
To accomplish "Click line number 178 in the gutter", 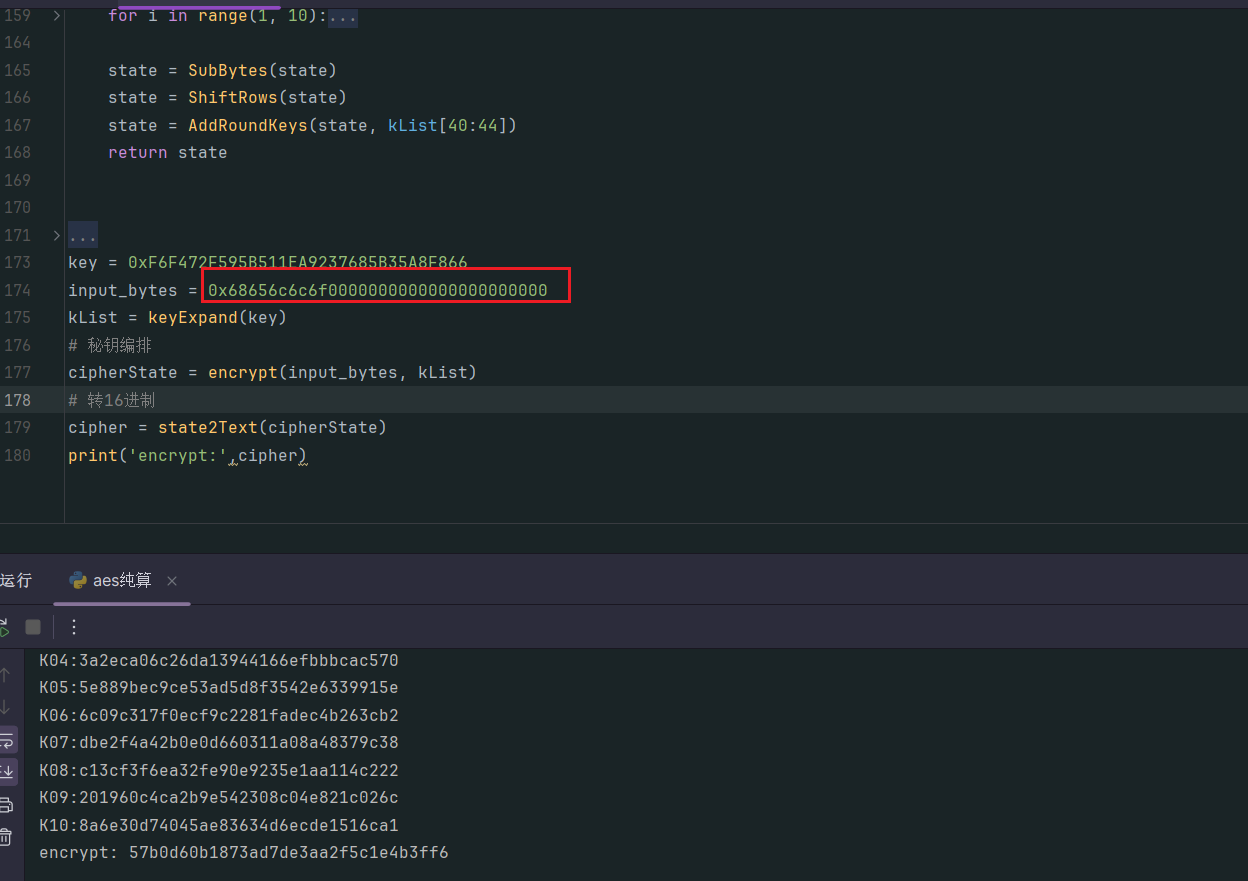I will 18,400.
